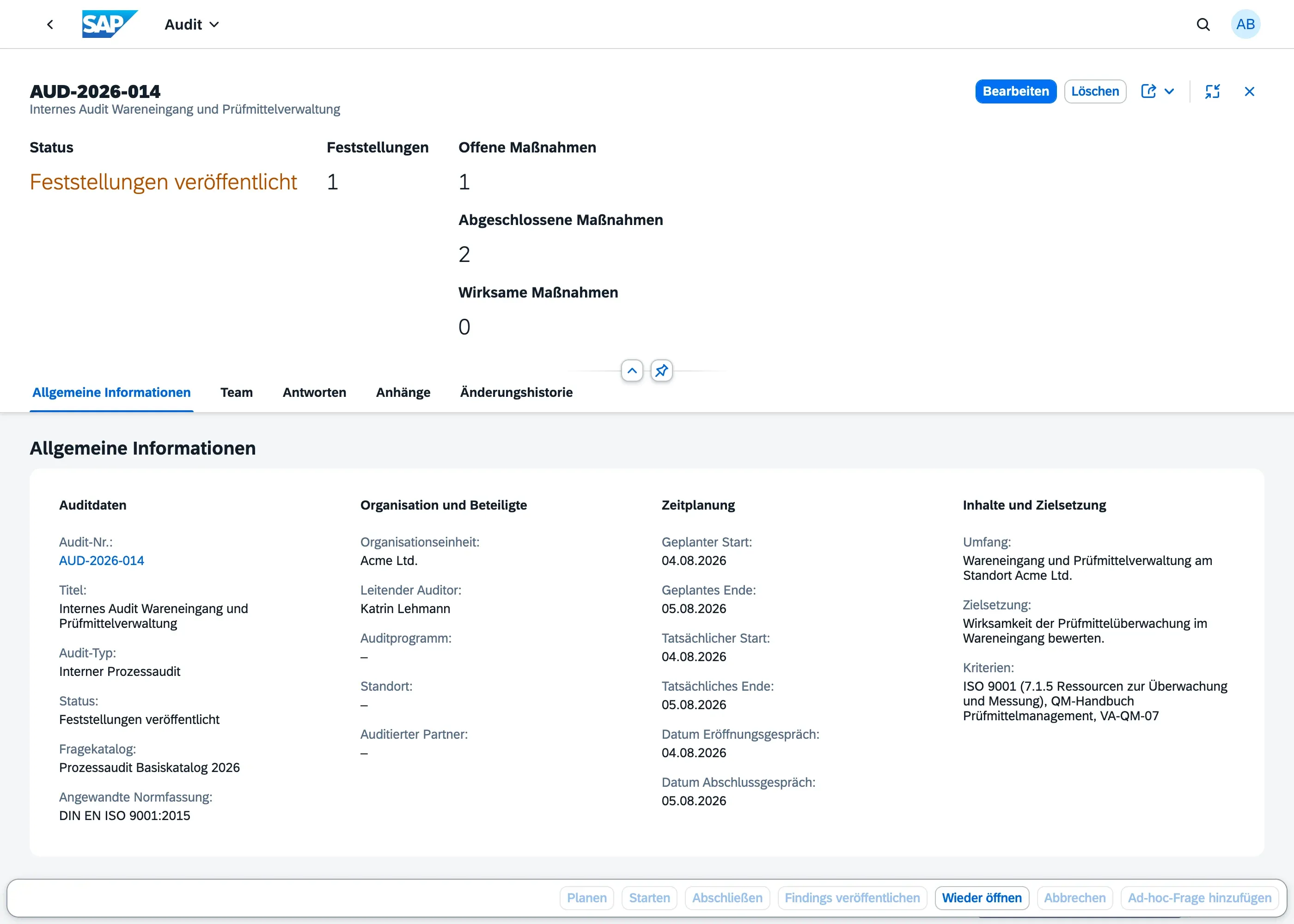The image size is (1294, 924).
Task: Click the SAP logo
Action: [x=110, y=24]
